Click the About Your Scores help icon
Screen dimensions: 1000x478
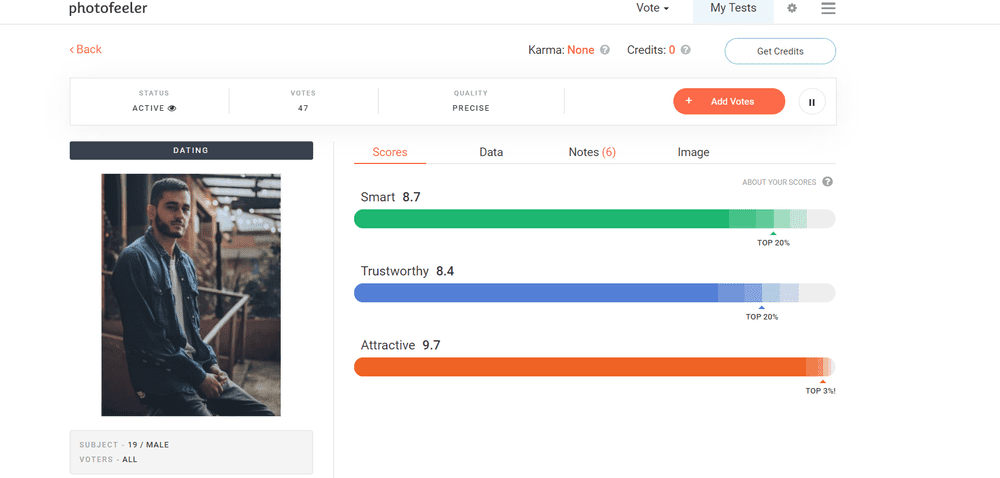[x=827, y=182]
